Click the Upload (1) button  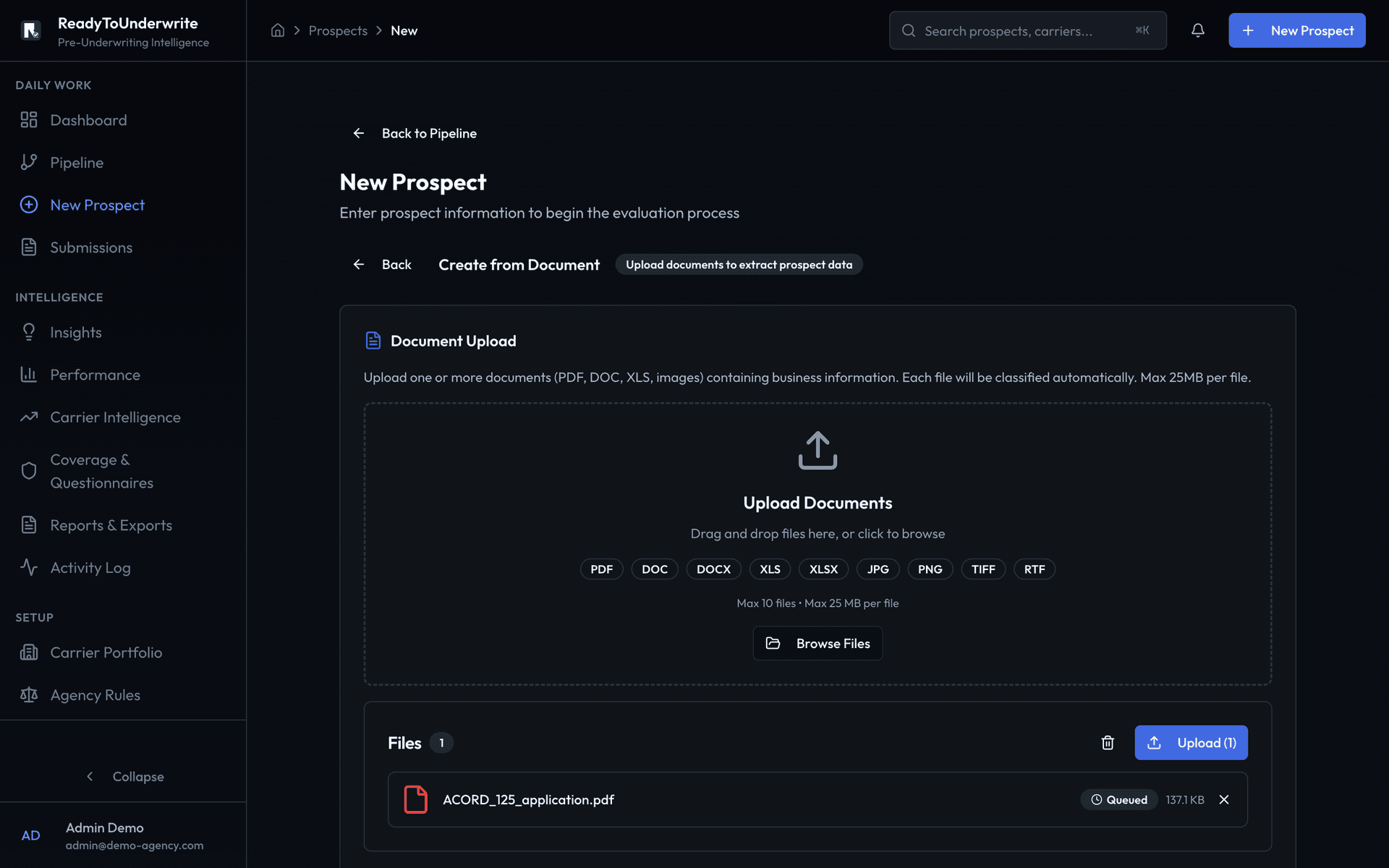[x=1191, y=743]
